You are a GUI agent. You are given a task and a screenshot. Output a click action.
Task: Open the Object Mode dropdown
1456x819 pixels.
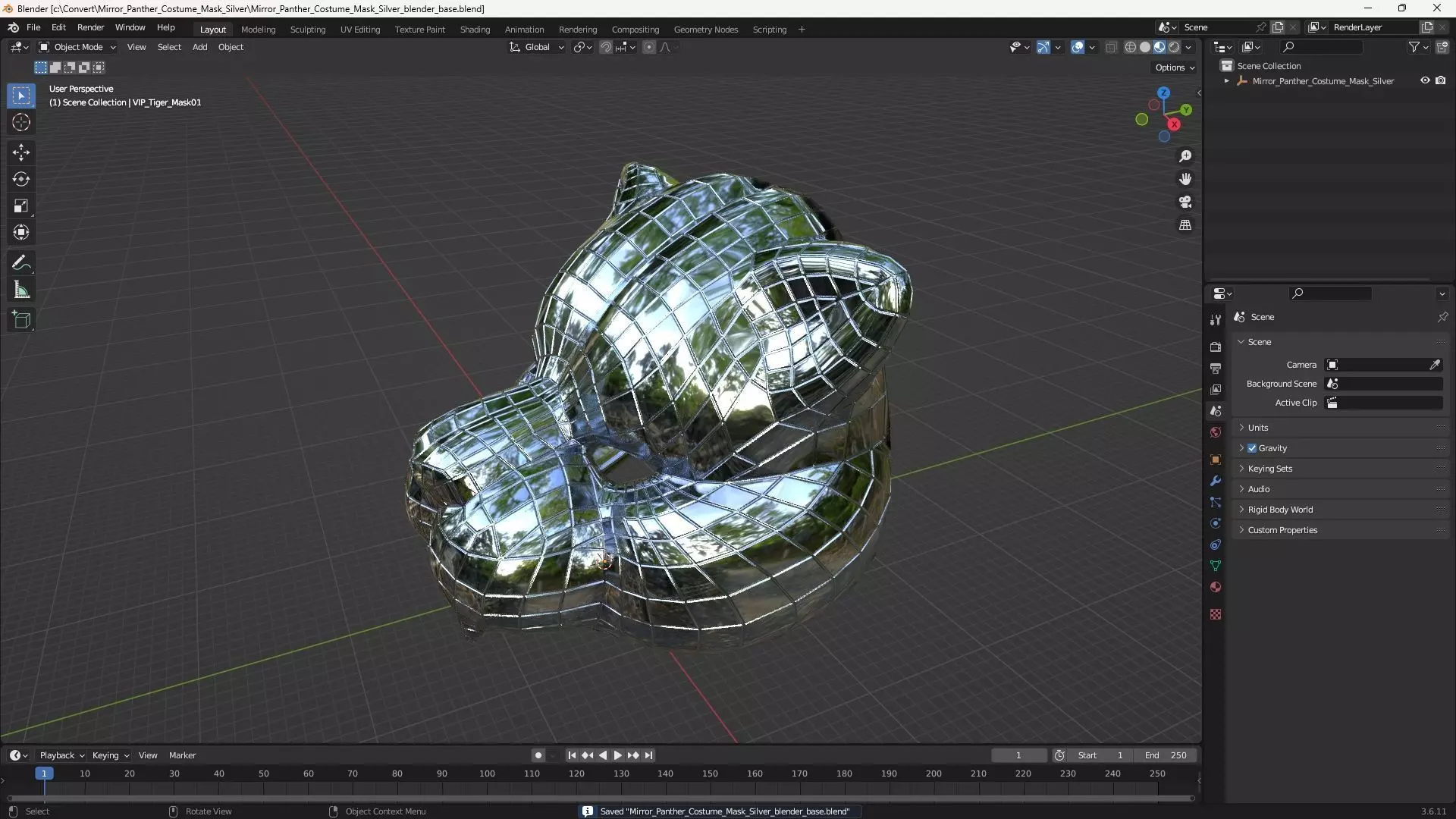(x=77, y=47)
